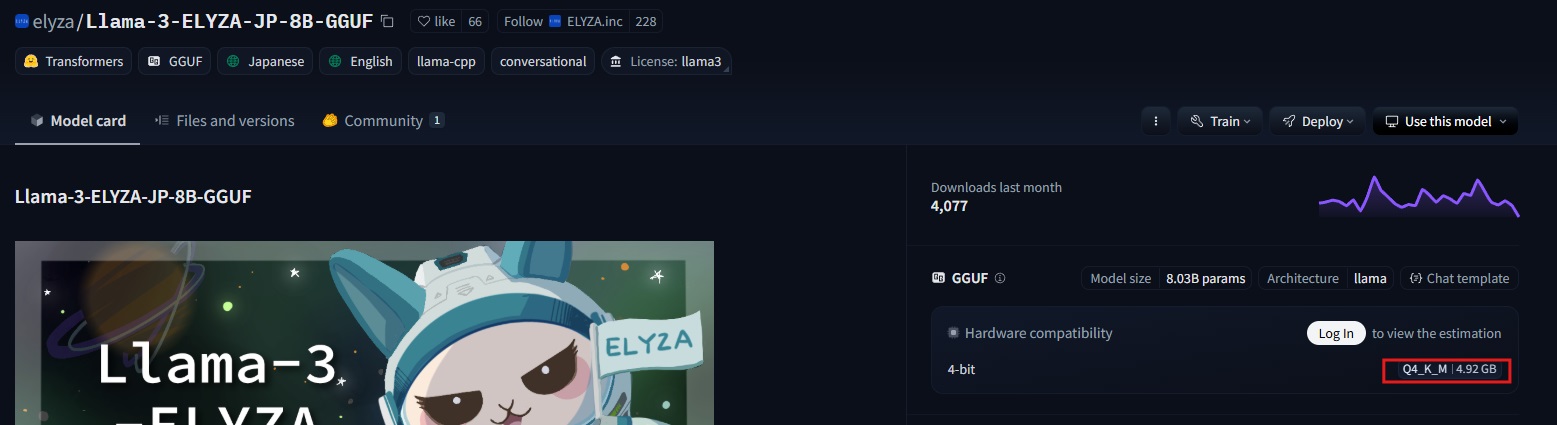Image resolution: width=1557 pixels, height=425 pixels.
Task: Follow ELYZA.inc organization
Action: 579,21
